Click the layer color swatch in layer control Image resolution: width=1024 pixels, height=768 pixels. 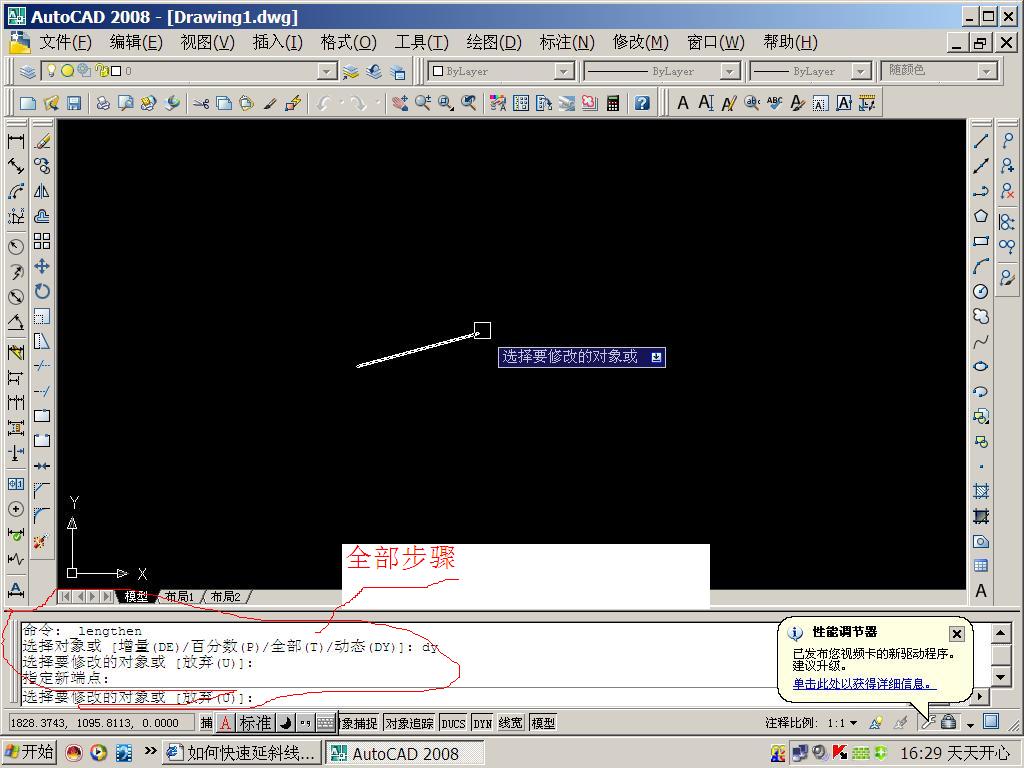click(x=116, y=71)
